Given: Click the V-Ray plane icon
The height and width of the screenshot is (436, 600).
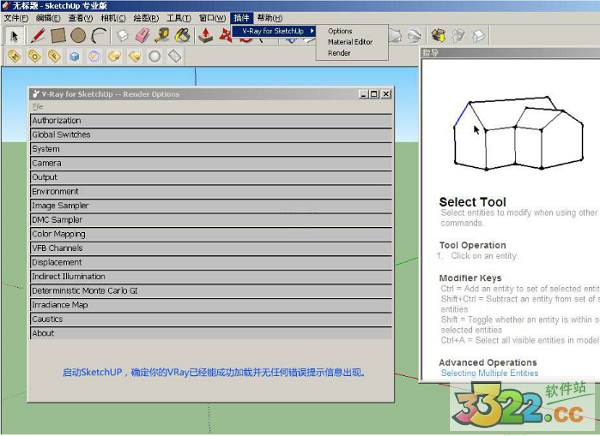Looking at the screenshot, I should (174, 56).
